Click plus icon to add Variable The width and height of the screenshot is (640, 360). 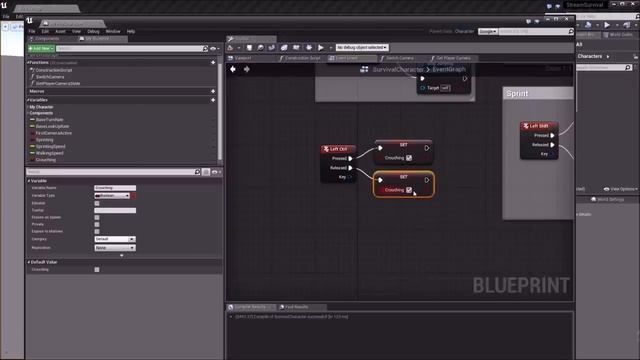coord(213,100)
